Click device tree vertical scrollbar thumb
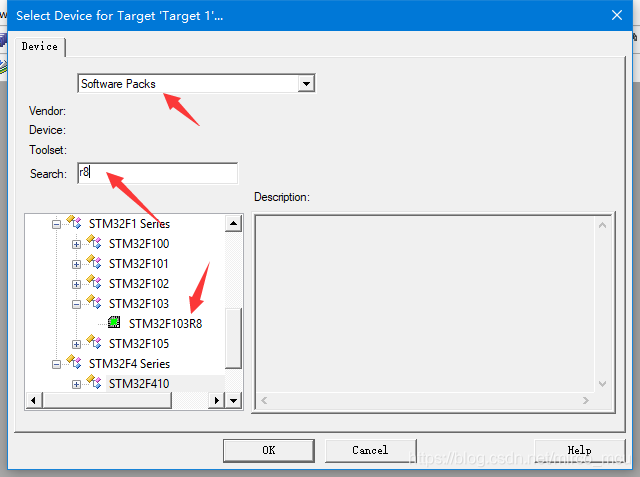Image resolution: width=640 pixels, height=477 pixels. click(x=233, y=338)
